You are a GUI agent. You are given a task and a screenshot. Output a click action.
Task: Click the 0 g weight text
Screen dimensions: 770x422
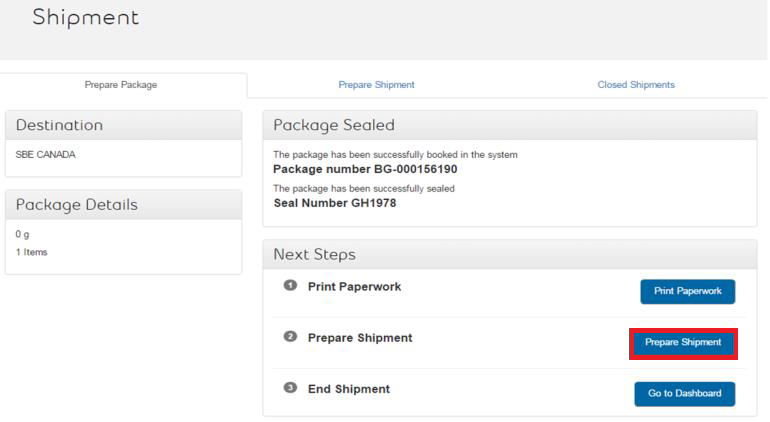coord(23,234)
